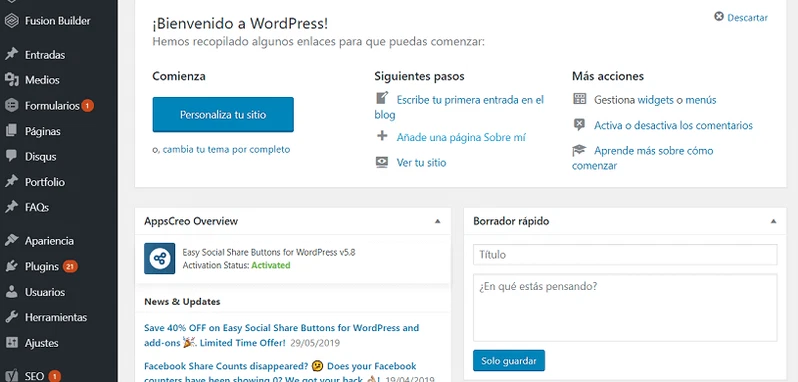Click the Plugins plug icon
798x382 pixels.
(x=11, y=266)
